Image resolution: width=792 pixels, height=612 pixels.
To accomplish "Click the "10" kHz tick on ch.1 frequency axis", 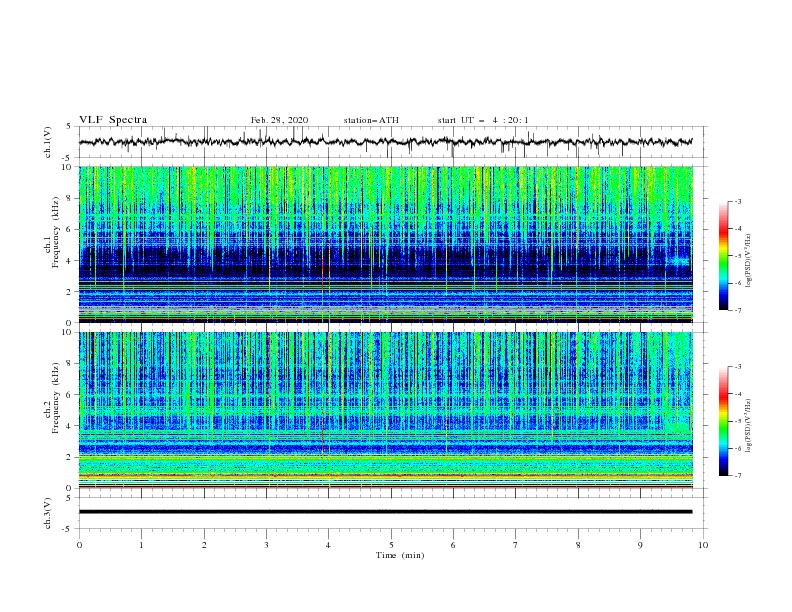I will pyautogui.click(x=68, y=167).
